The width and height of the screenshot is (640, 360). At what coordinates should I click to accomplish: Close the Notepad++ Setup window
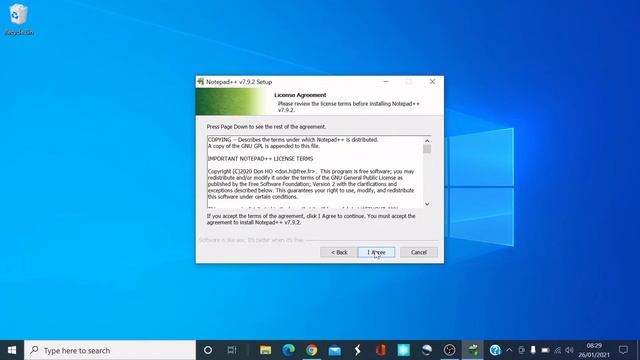432,82
